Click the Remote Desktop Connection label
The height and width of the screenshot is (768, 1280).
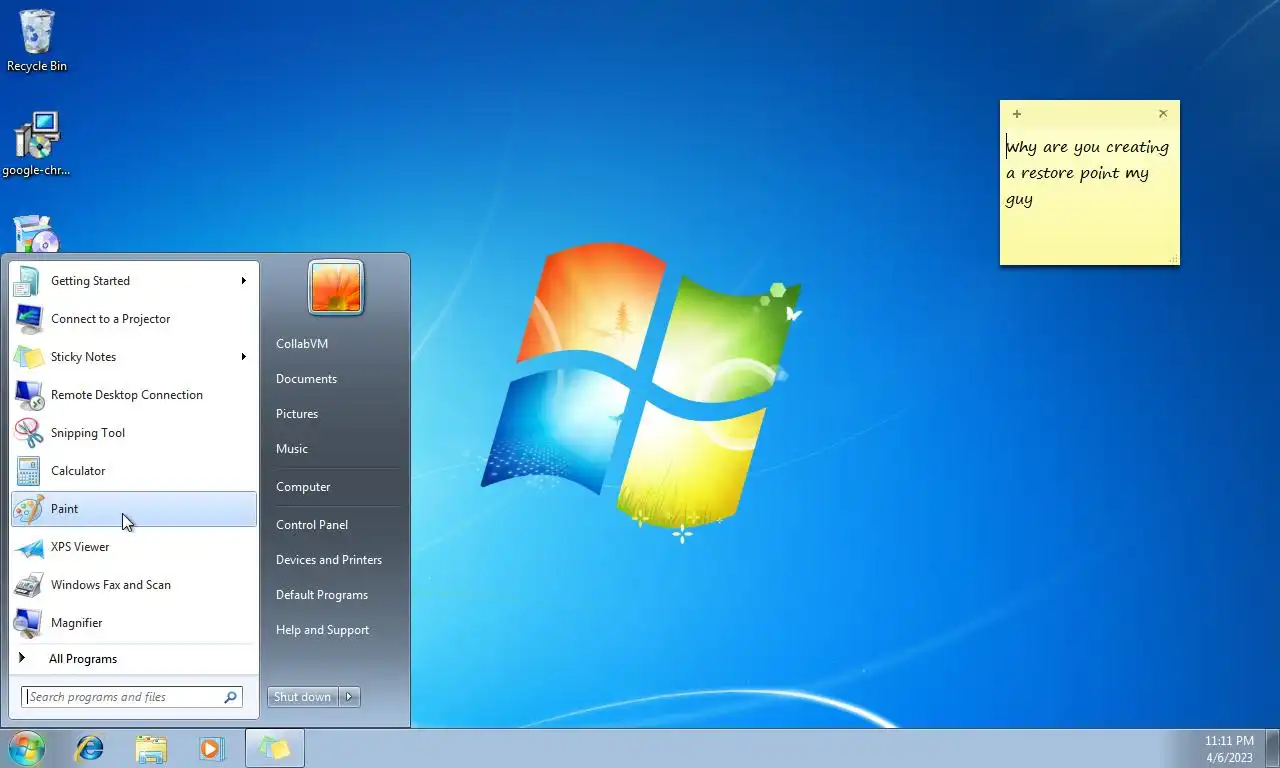127,395
